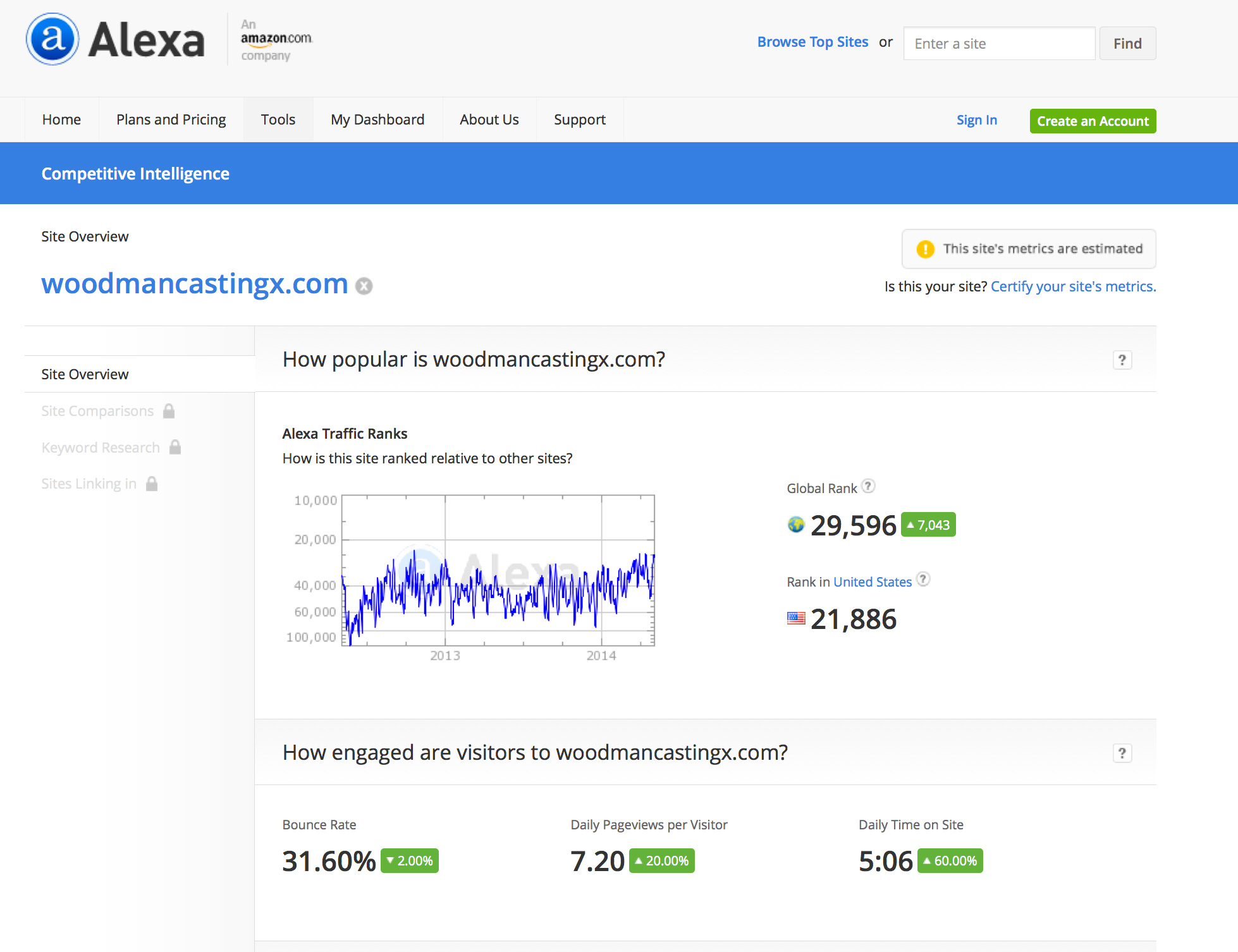
Task: Click the lock icon beside Keyword Research
Action: click(175, 447)
